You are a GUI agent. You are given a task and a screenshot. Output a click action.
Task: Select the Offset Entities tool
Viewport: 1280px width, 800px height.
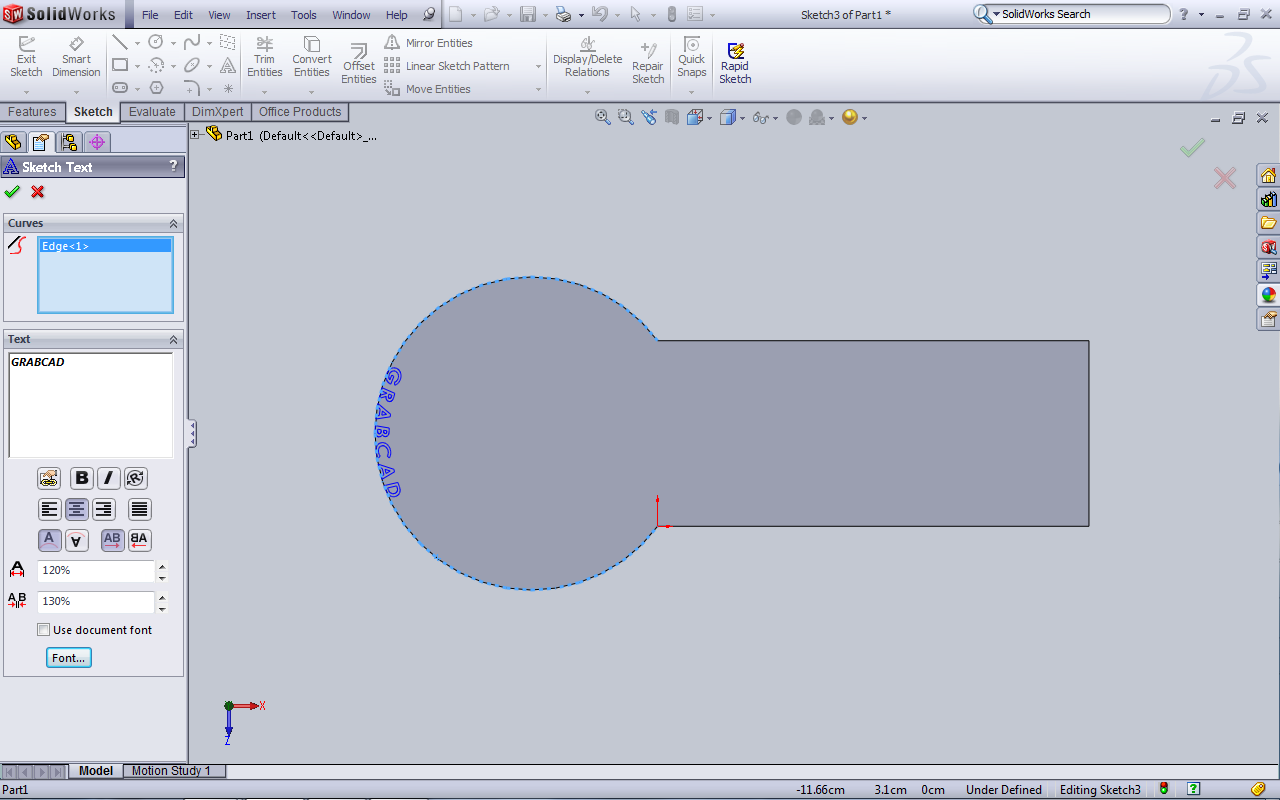tap(359, 62)
